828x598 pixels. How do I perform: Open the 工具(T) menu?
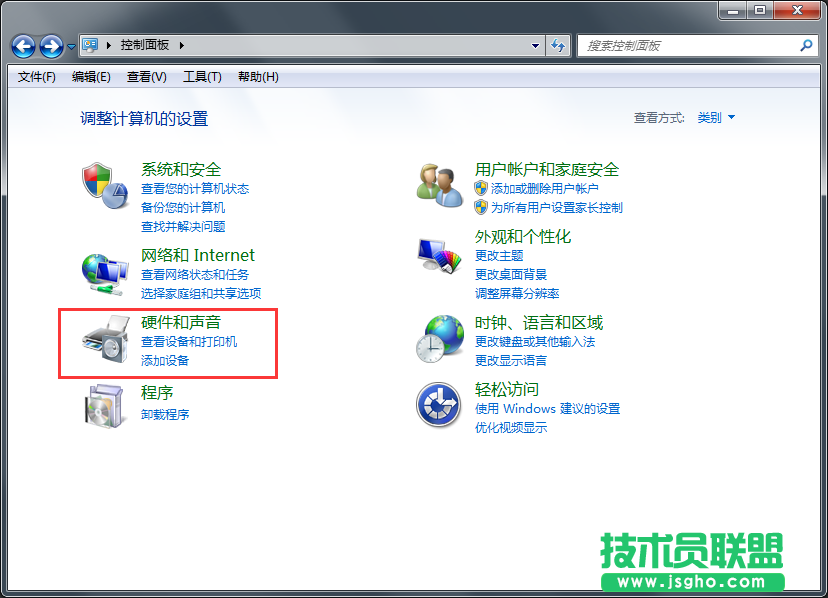pos(202,76)
